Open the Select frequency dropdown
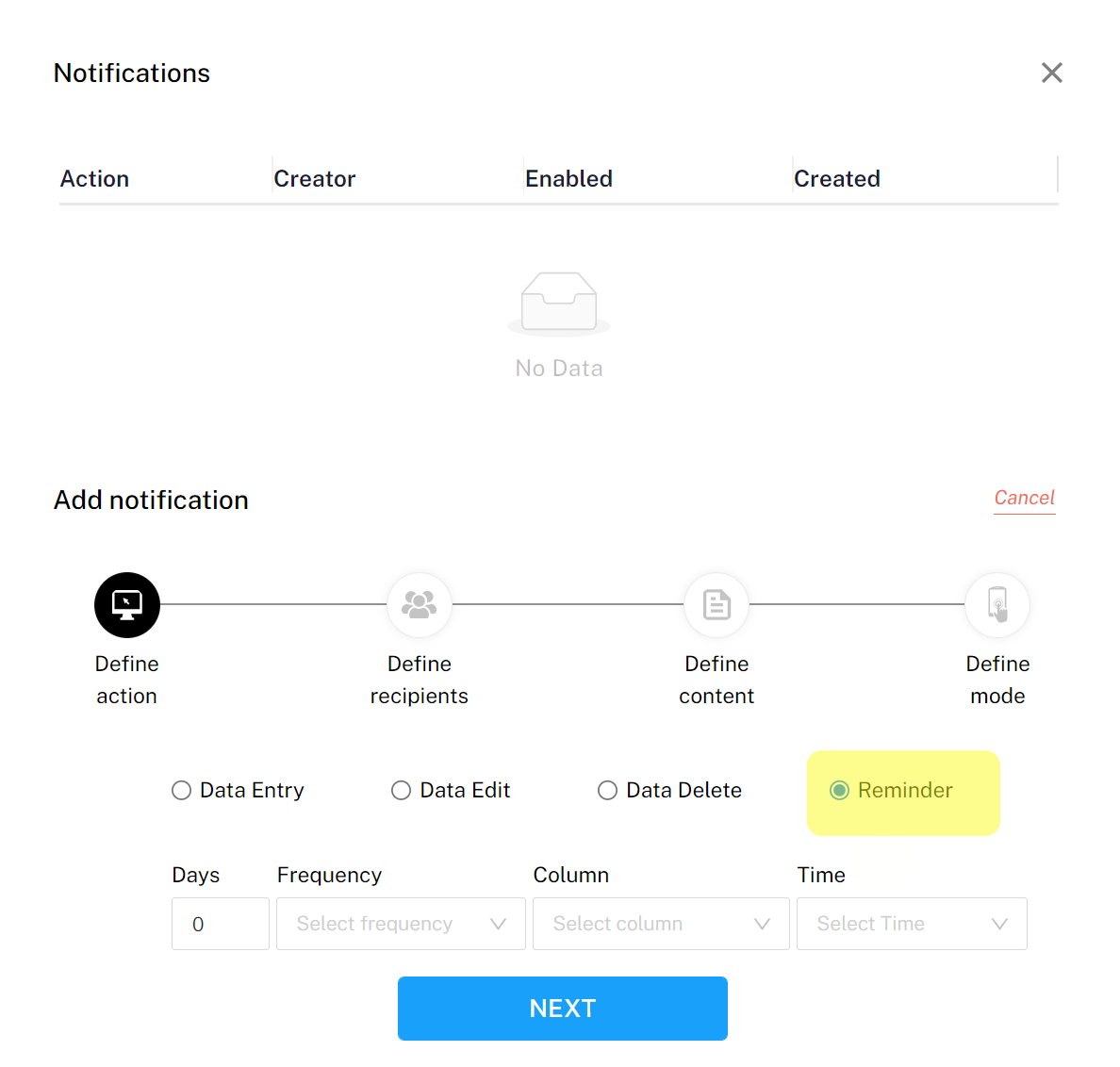The width and height of the screenshot is (1120, 1067). 401,924
